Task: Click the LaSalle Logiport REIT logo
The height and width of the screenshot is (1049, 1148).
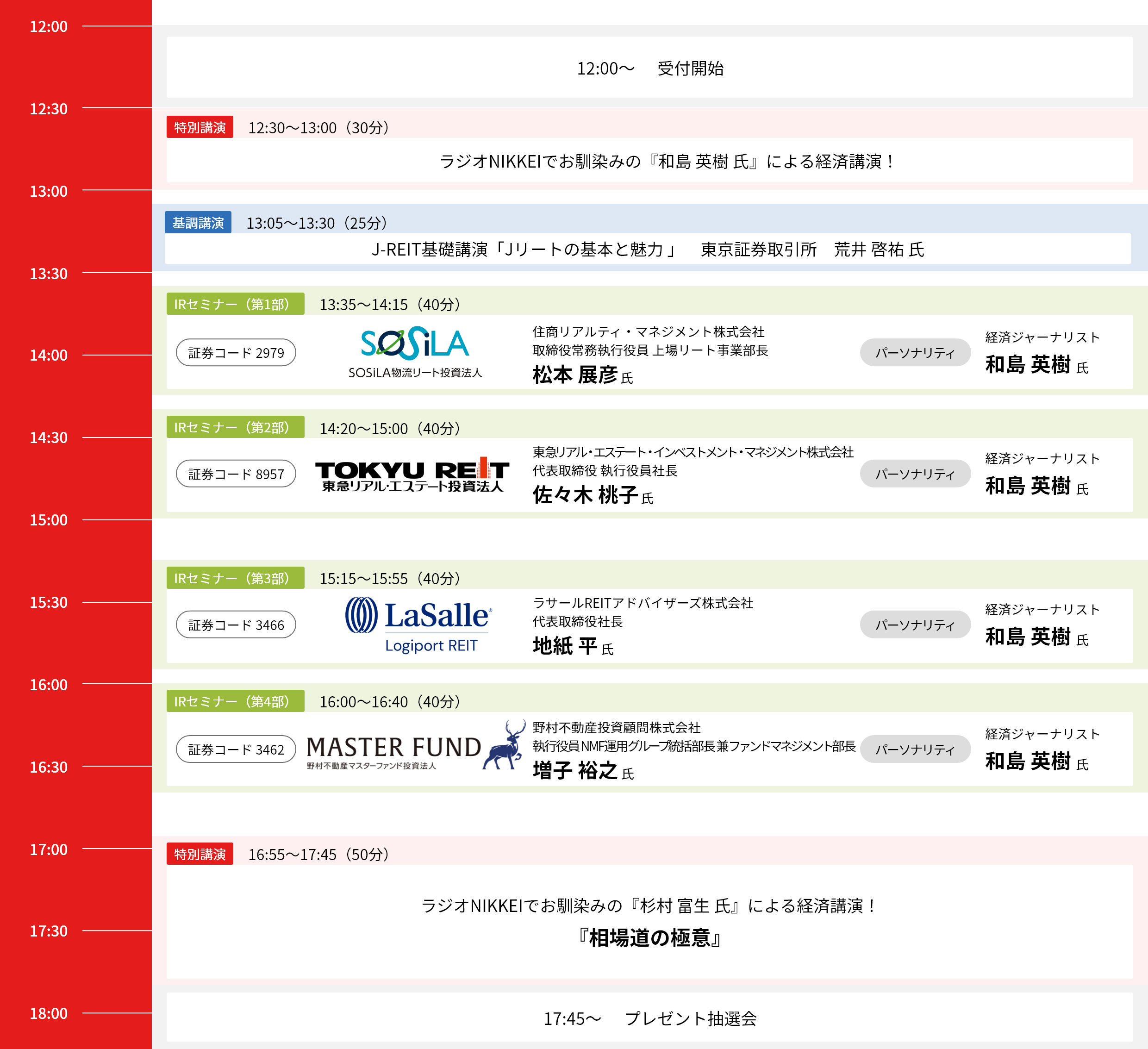Action: click(418, 625)
